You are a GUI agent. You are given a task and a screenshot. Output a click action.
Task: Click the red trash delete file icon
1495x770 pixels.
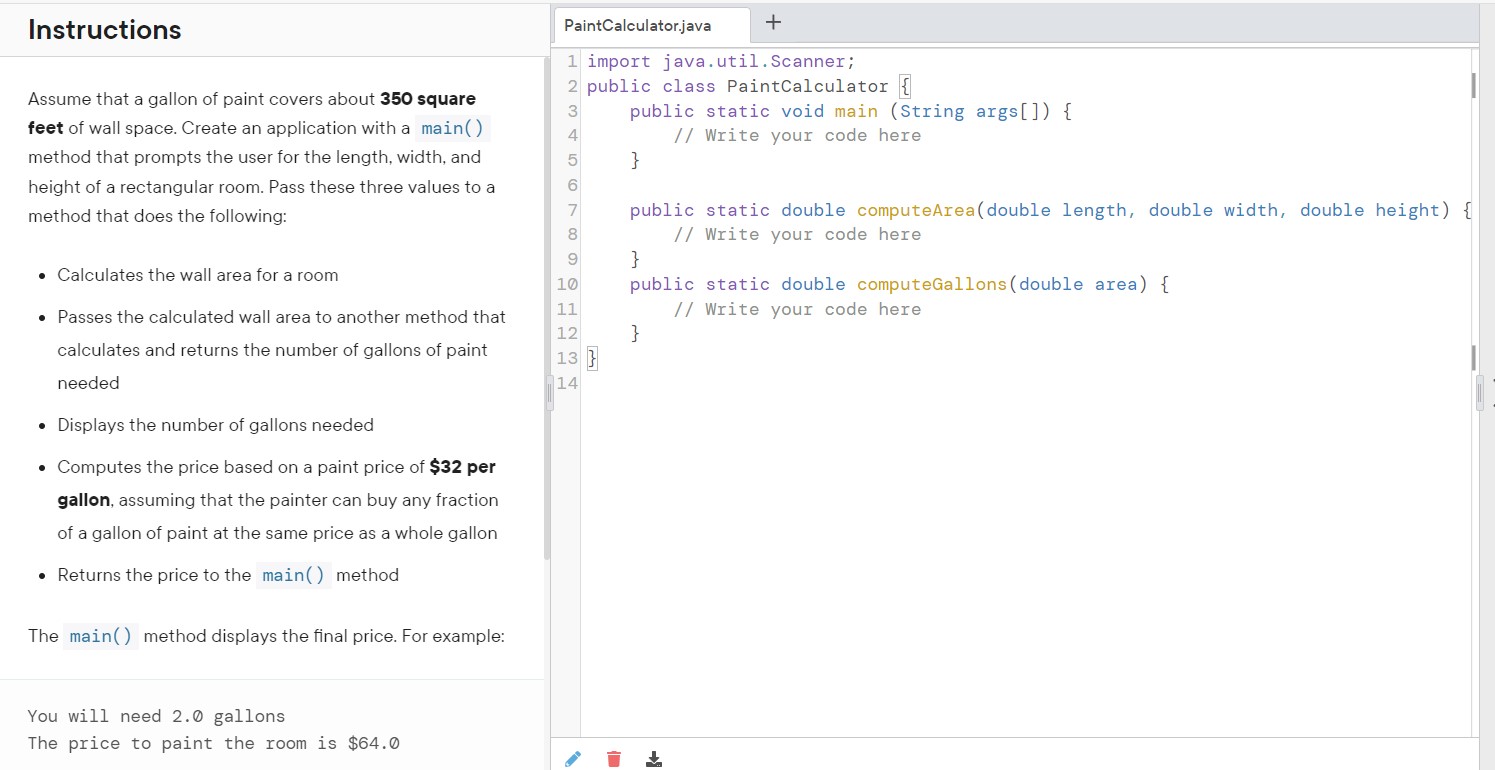click(x=614, y=759)
